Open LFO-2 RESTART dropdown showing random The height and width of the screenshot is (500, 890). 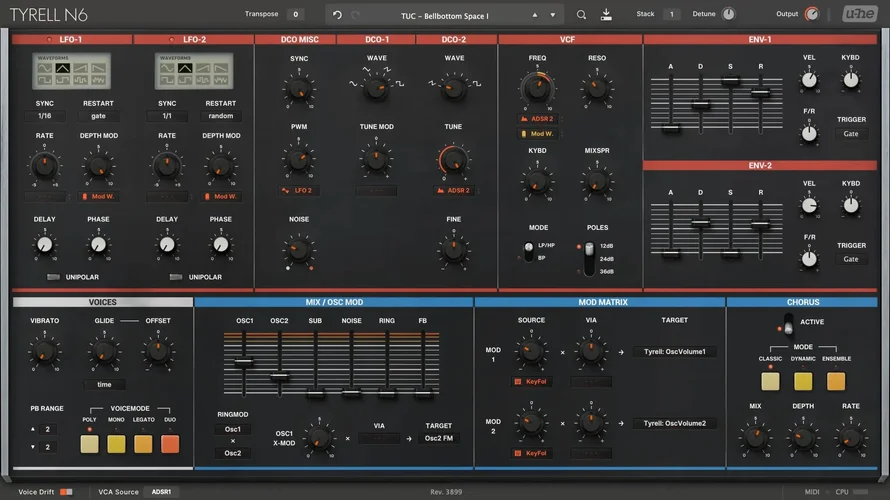[221, 116]
